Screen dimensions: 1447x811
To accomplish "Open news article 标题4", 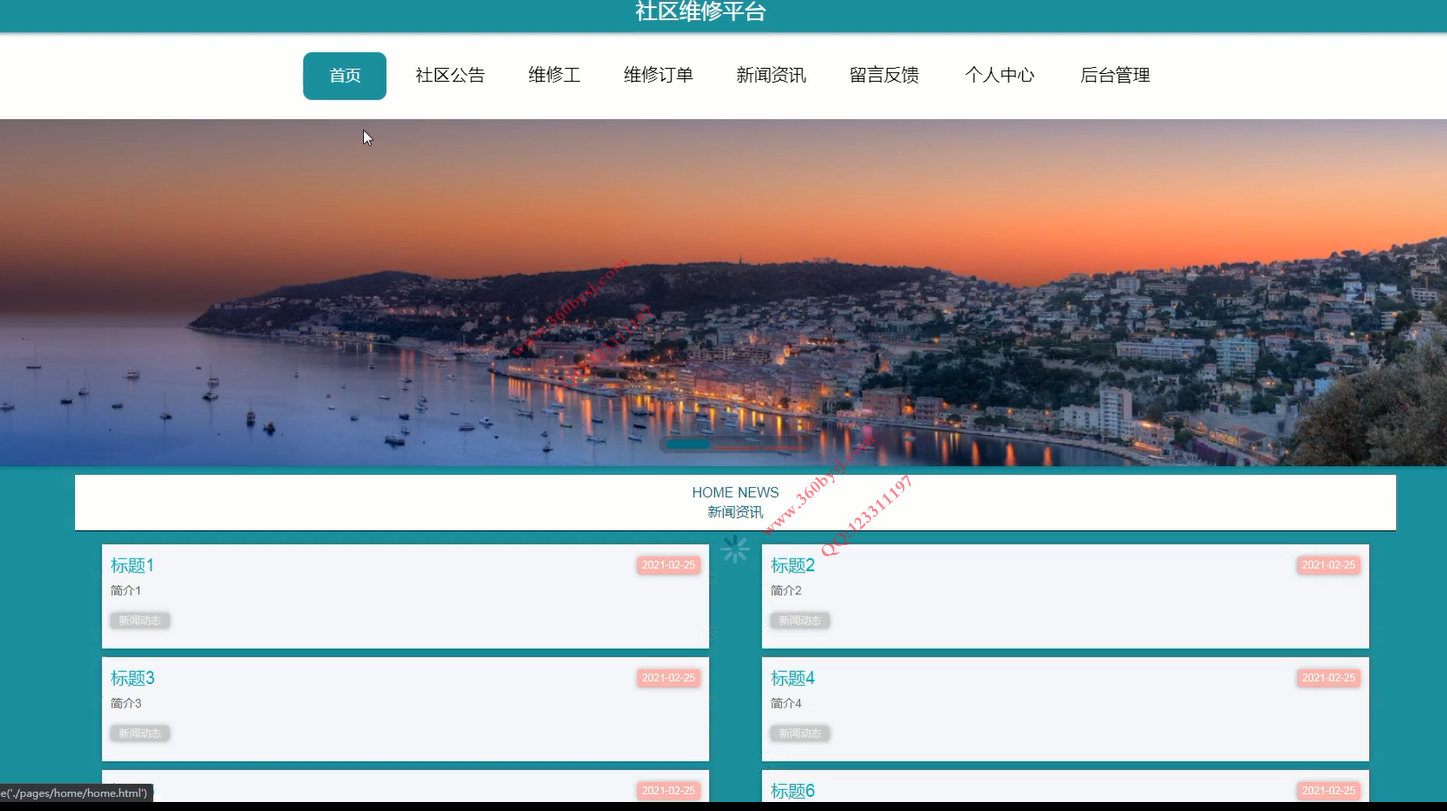I will (x=792, y=679).
